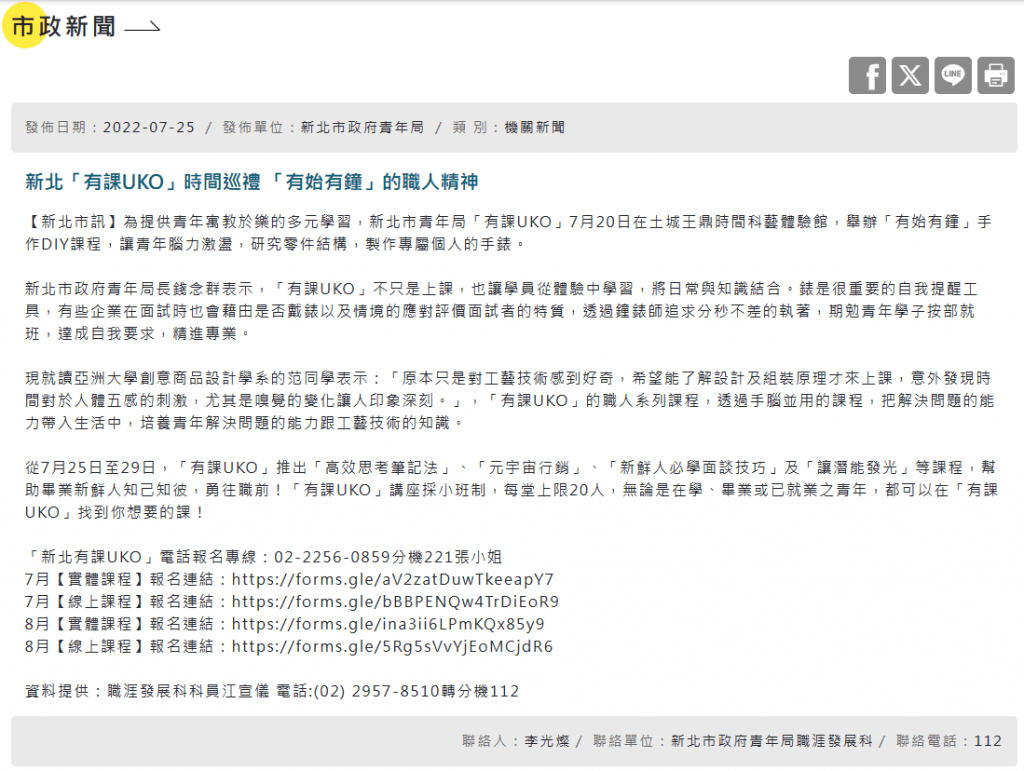Print this news page

tap(996, 75)
